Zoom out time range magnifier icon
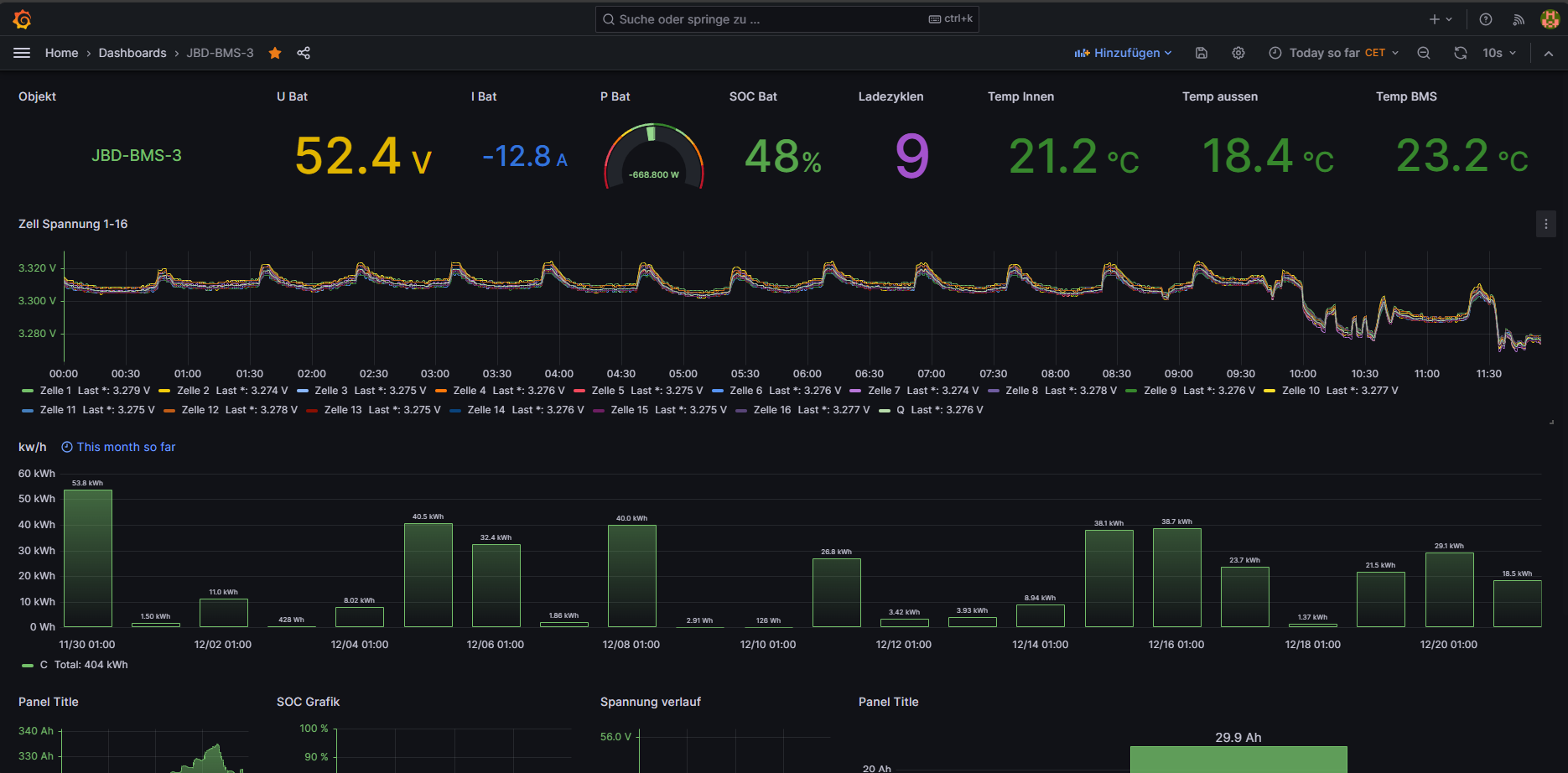This screenshot has height=773, width=1568. point(1424,53)
